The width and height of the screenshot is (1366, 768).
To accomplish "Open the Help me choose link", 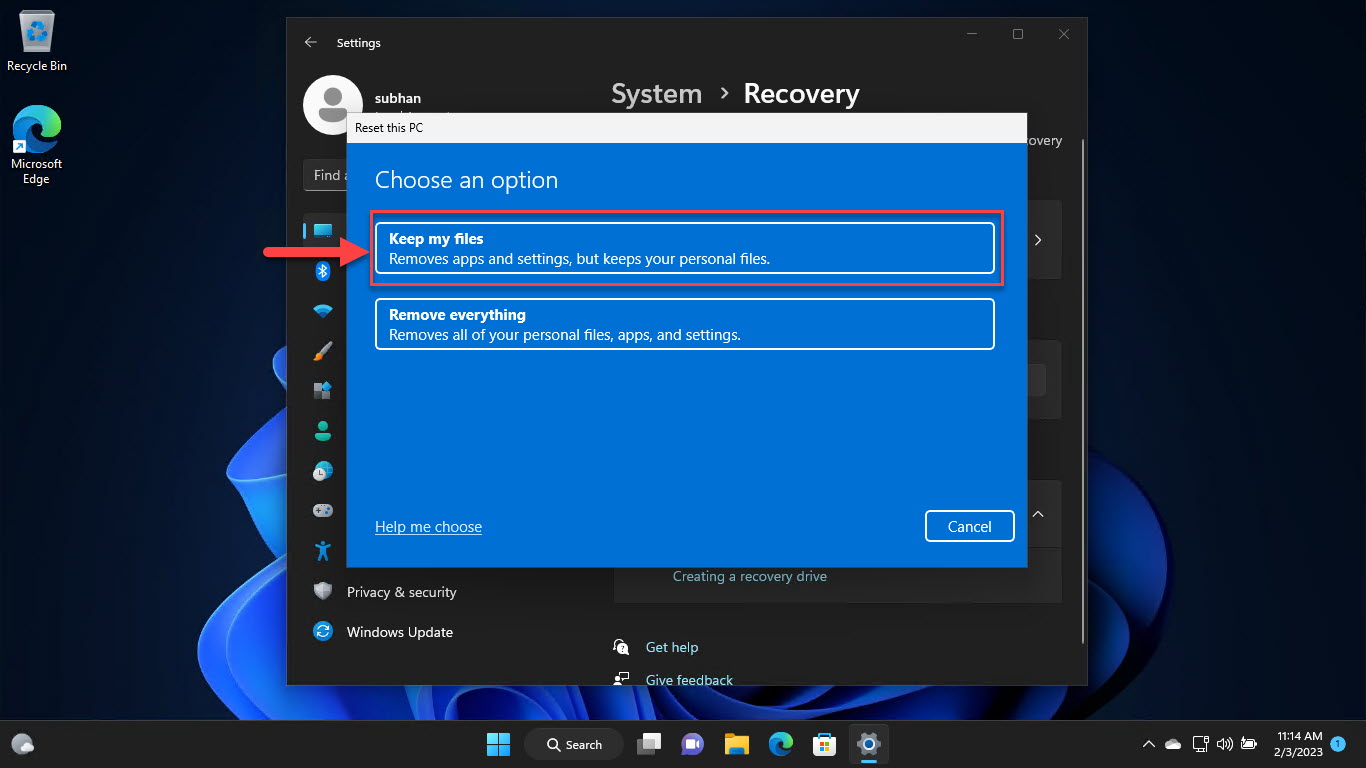I will point(428,526).
